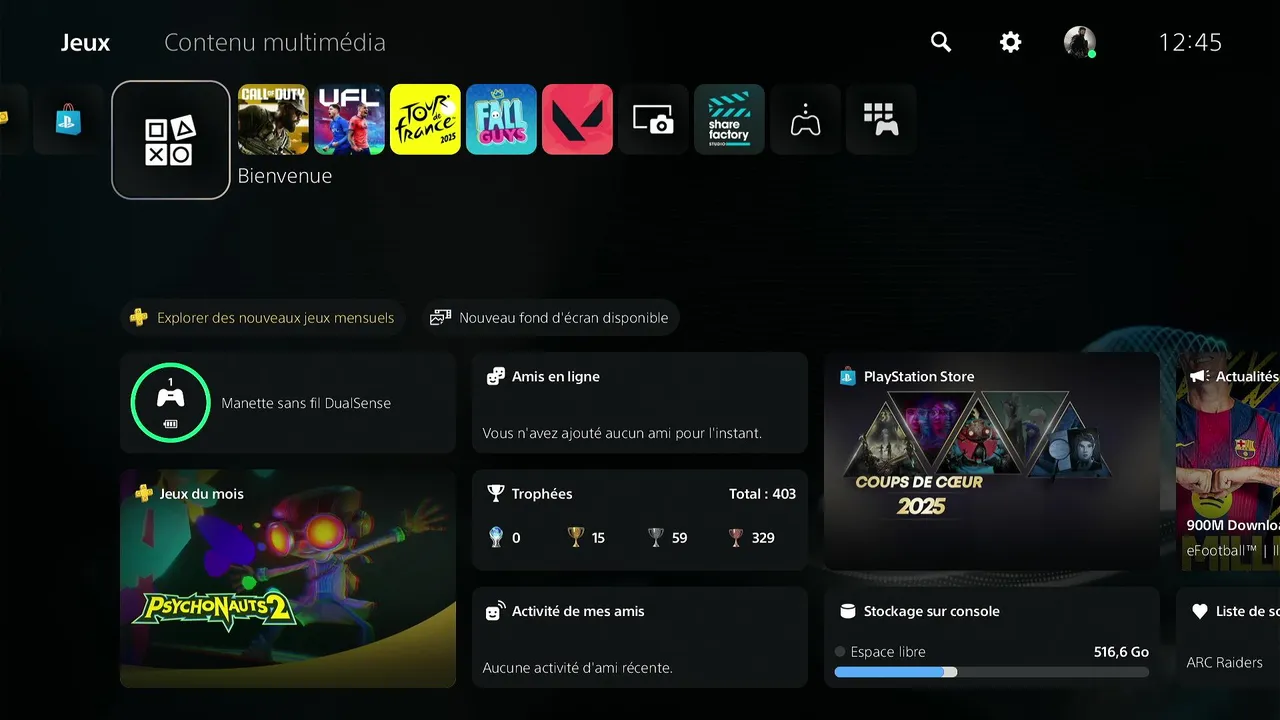Click the PlayStation Store card title

pyautogui.click(x=919, y=377)
